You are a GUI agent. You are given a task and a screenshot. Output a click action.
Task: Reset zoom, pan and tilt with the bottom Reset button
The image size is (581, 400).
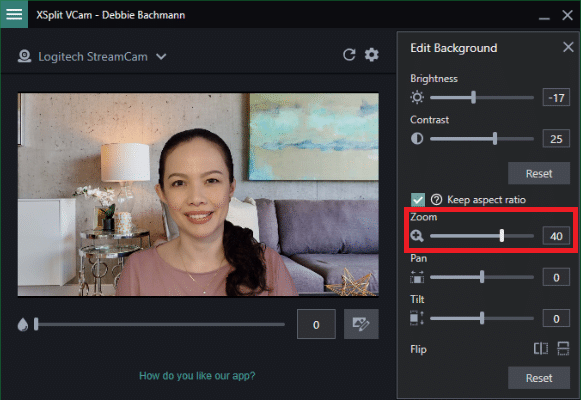point(539,378)
